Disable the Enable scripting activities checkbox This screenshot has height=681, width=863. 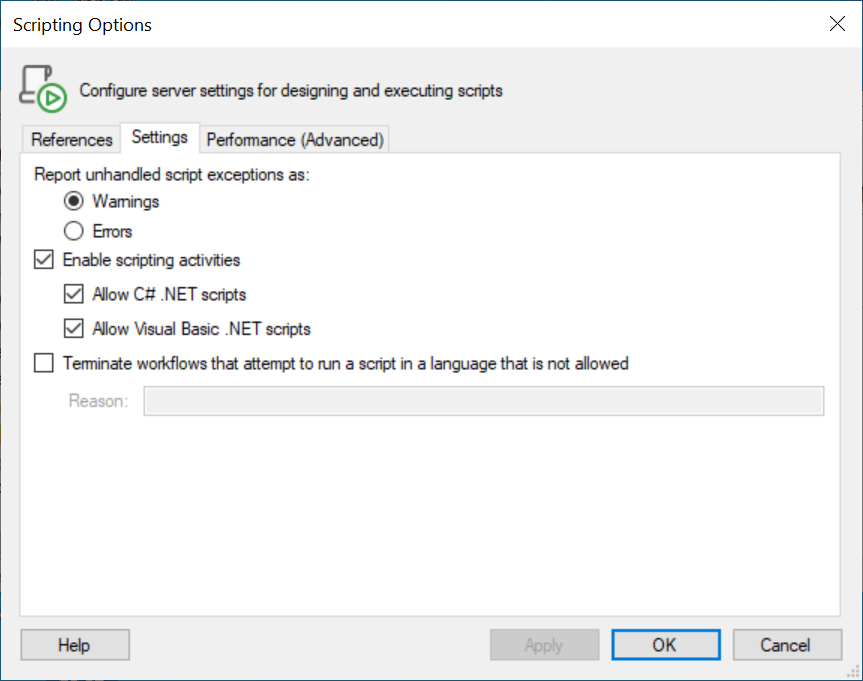coord(44,261)
